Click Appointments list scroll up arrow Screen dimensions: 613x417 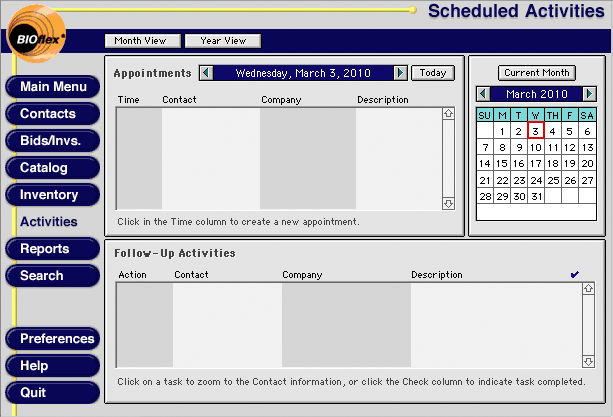pos(448,114)
